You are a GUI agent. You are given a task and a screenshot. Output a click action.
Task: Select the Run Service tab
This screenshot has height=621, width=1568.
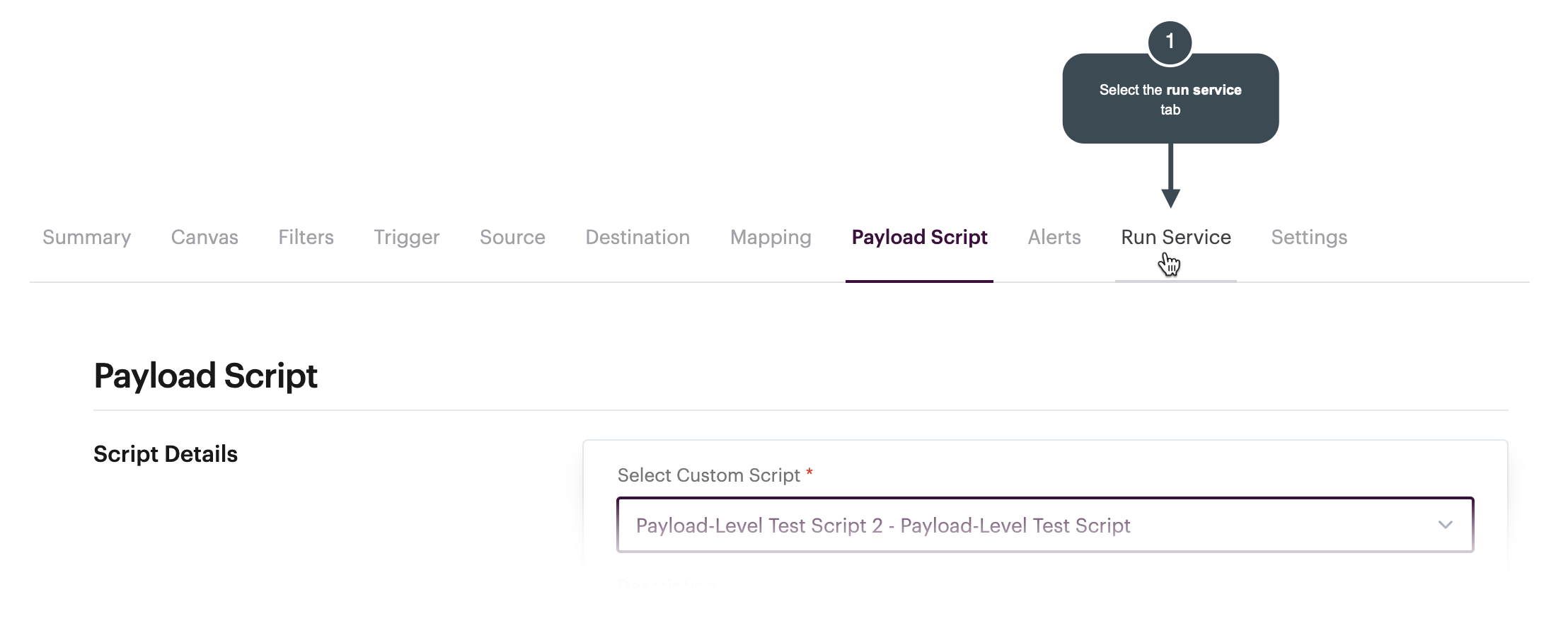(1176, 238)
